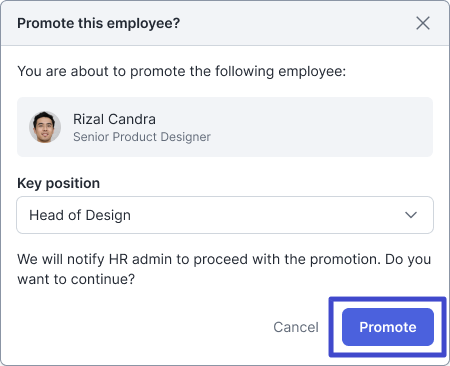Click the 'want to continue?' question text
This screenshot has width=450, height=366.
click(76, 279)
